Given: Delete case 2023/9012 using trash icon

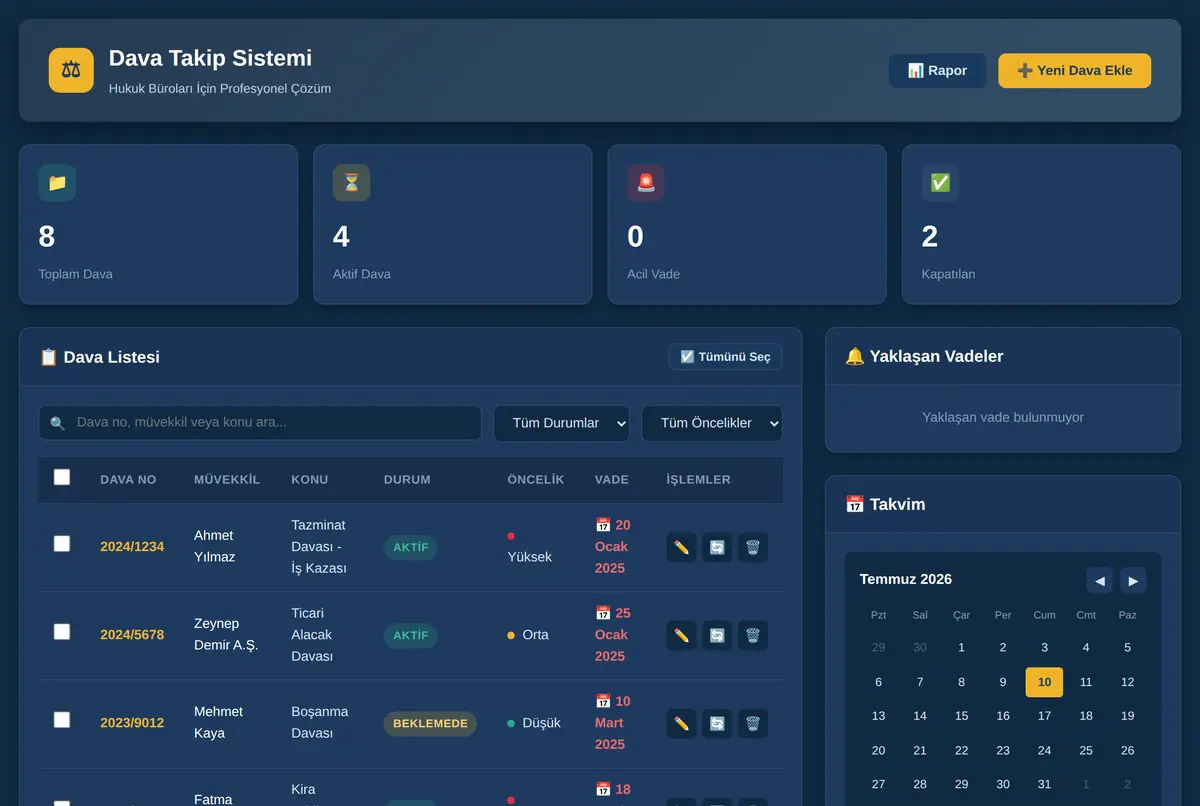Looking at the screenshot, I should click(x=753, y=723).
